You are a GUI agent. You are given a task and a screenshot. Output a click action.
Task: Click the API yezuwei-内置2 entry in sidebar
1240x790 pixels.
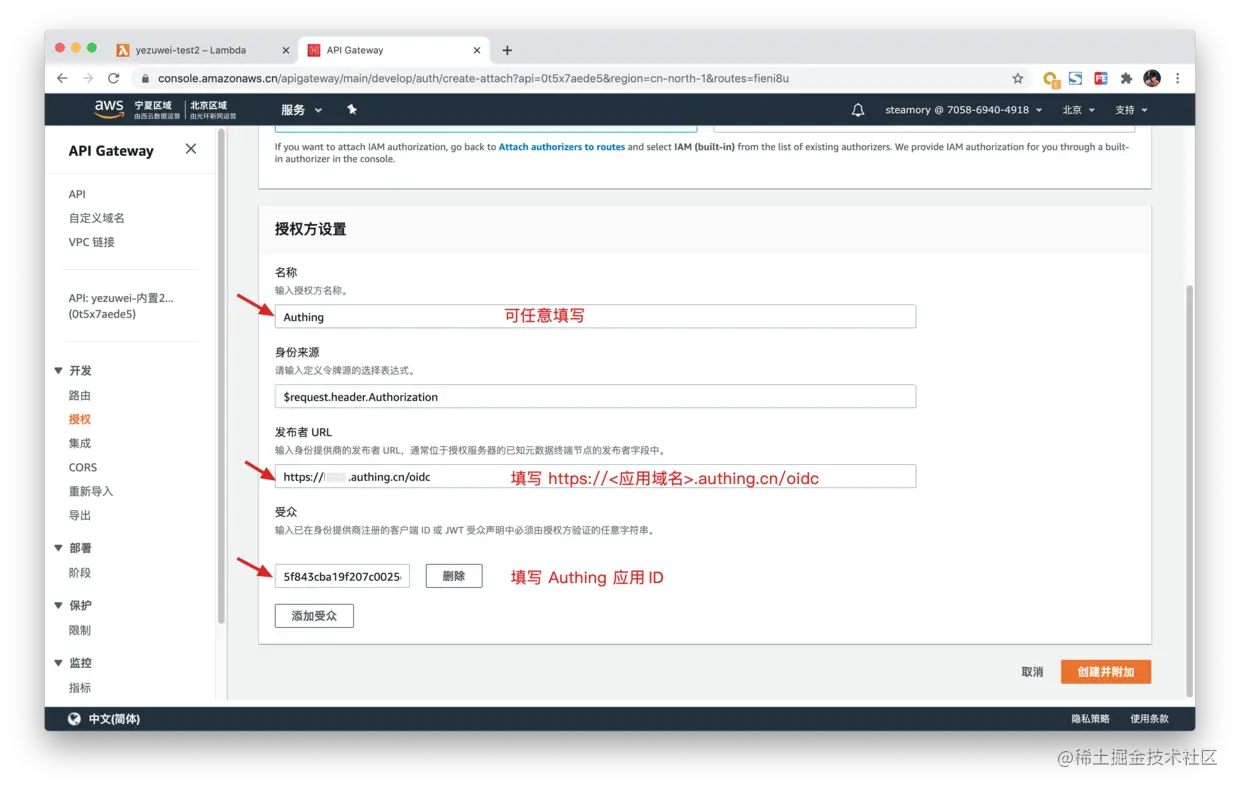tap(121, 306)
